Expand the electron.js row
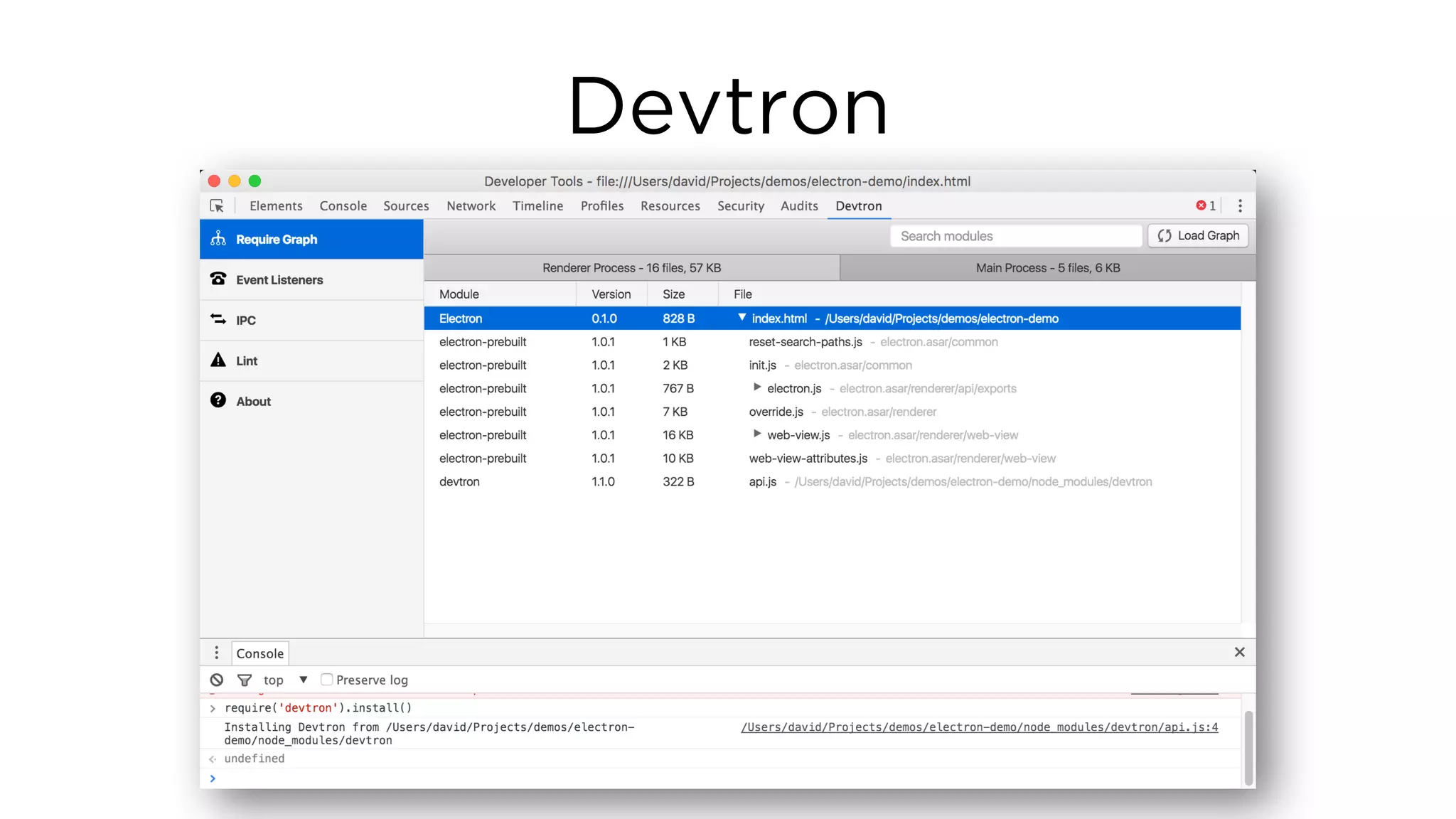1456x819 pixels. click(757, 387)
